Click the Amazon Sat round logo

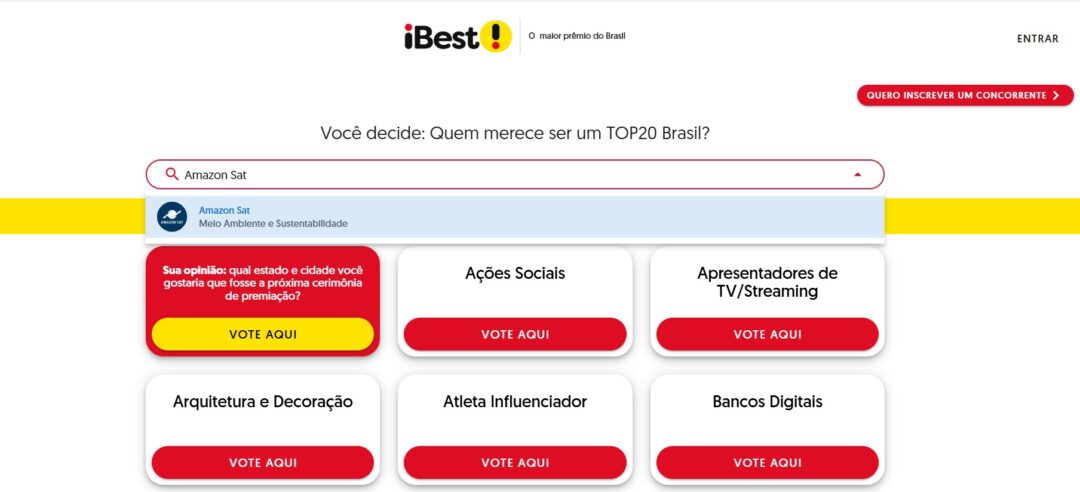coord(172,216)
